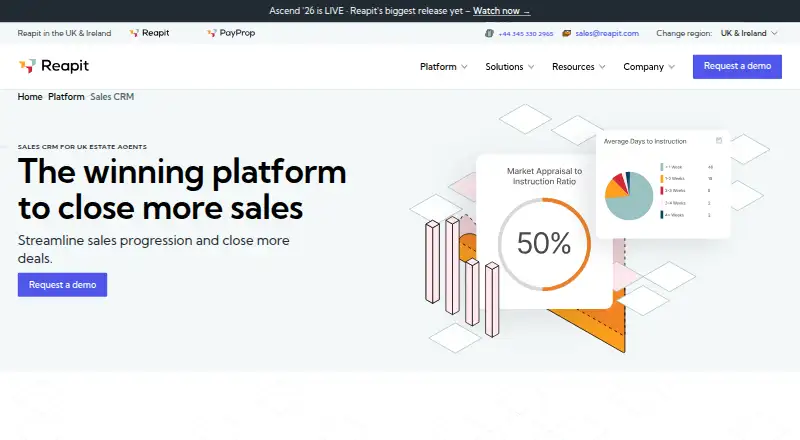
Task: Click the Streamline sales progression subheading
Action: click(x=154, y=249)
